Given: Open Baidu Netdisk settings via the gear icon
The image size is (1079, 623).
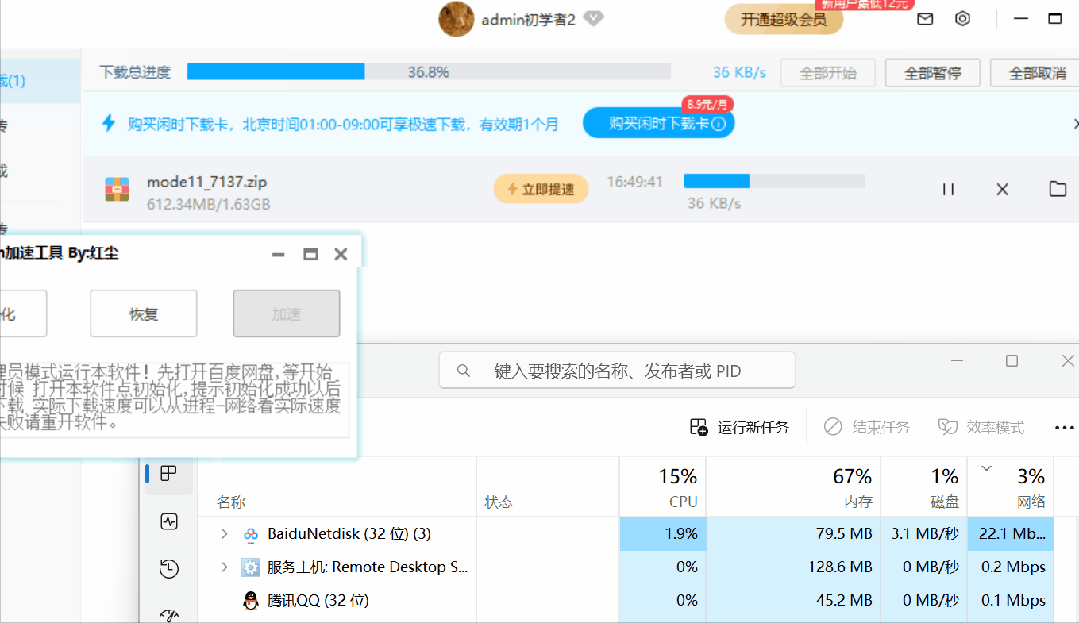Looking at the screenshot, I should click(x=962, y=18).
